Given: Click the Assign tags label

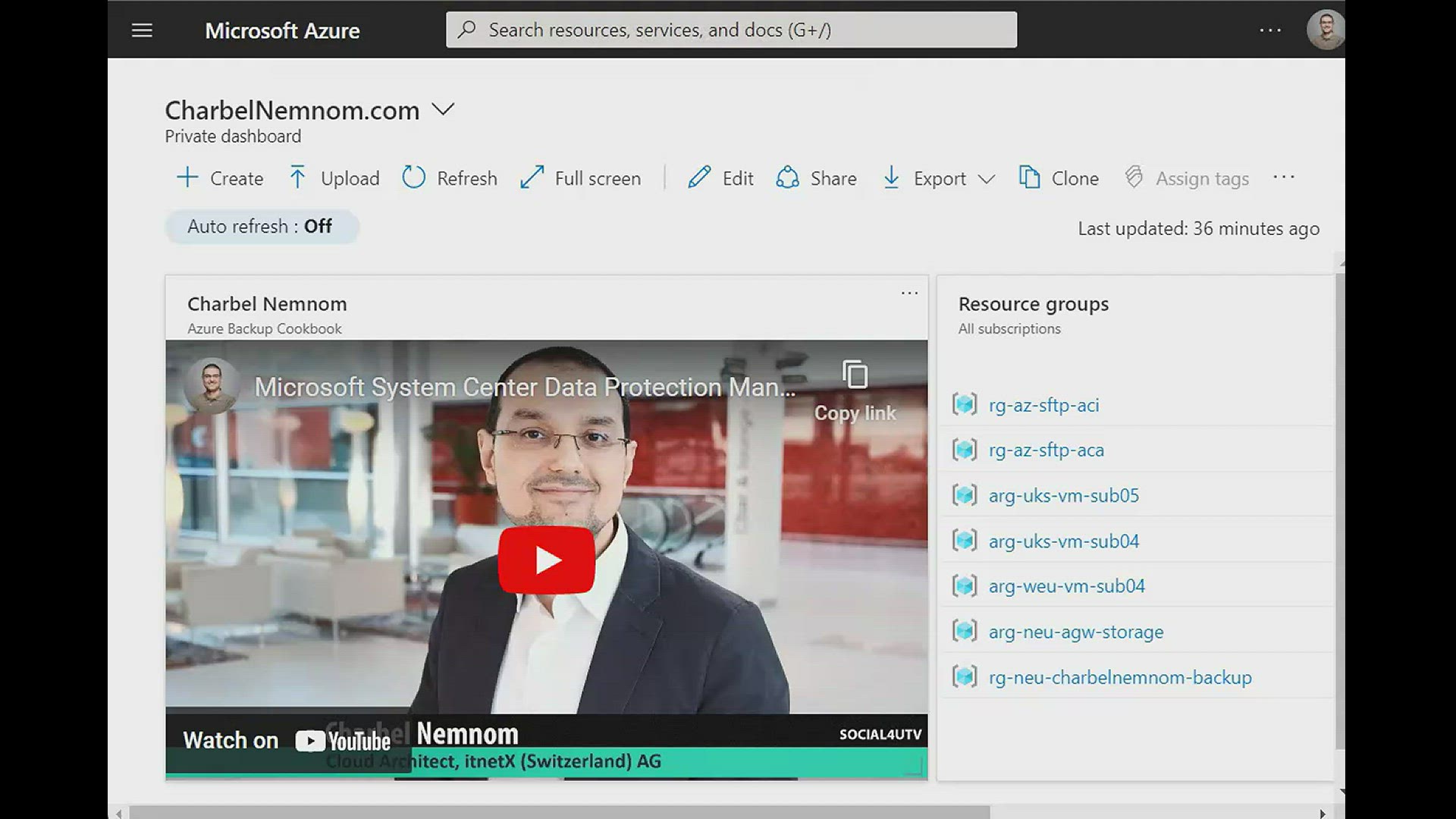Looking at the screenshot, I should click(x=1202, y=179).
